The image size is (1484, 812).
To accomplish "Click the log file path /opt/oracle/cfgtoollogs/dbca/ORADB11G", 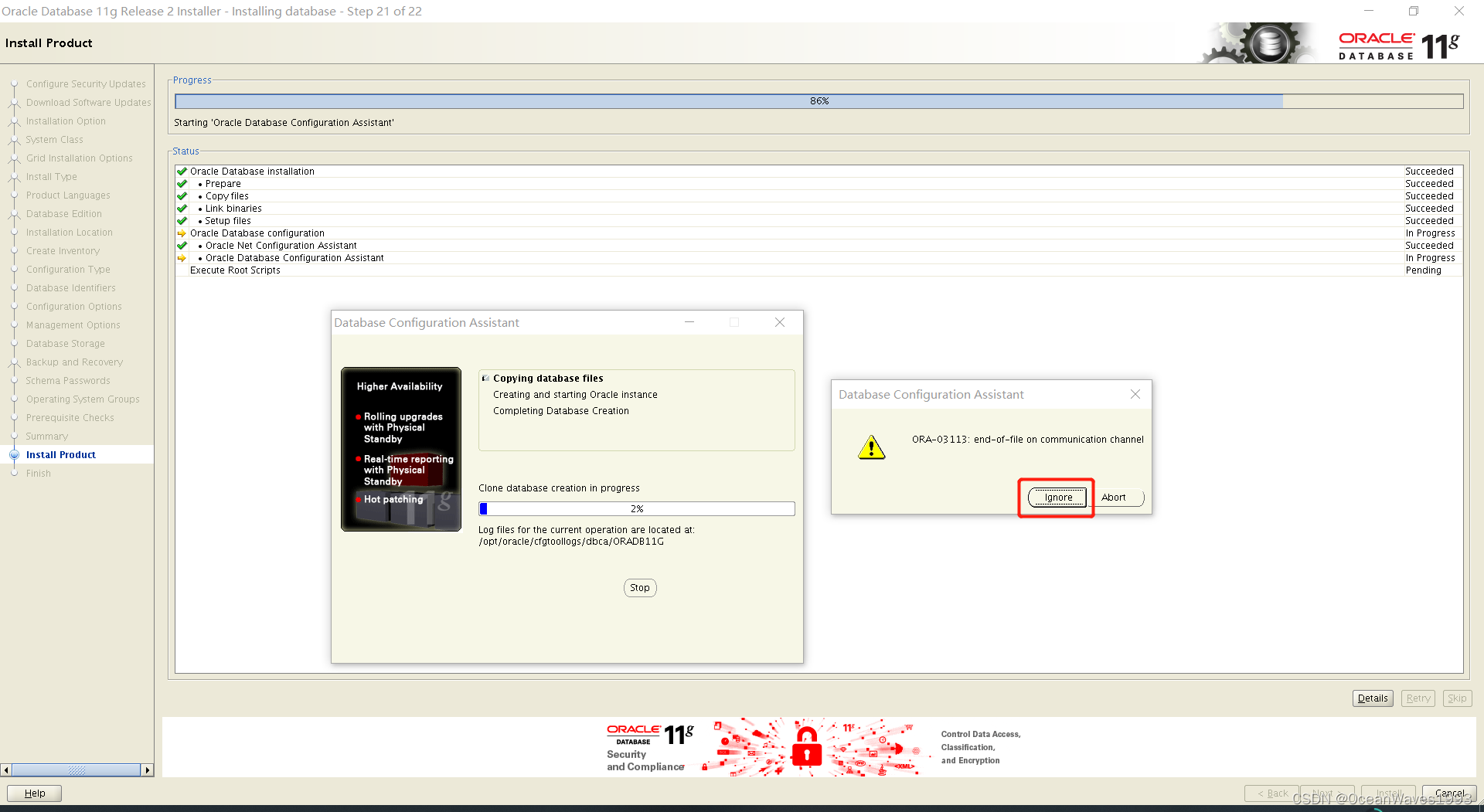I will (571, 542).
